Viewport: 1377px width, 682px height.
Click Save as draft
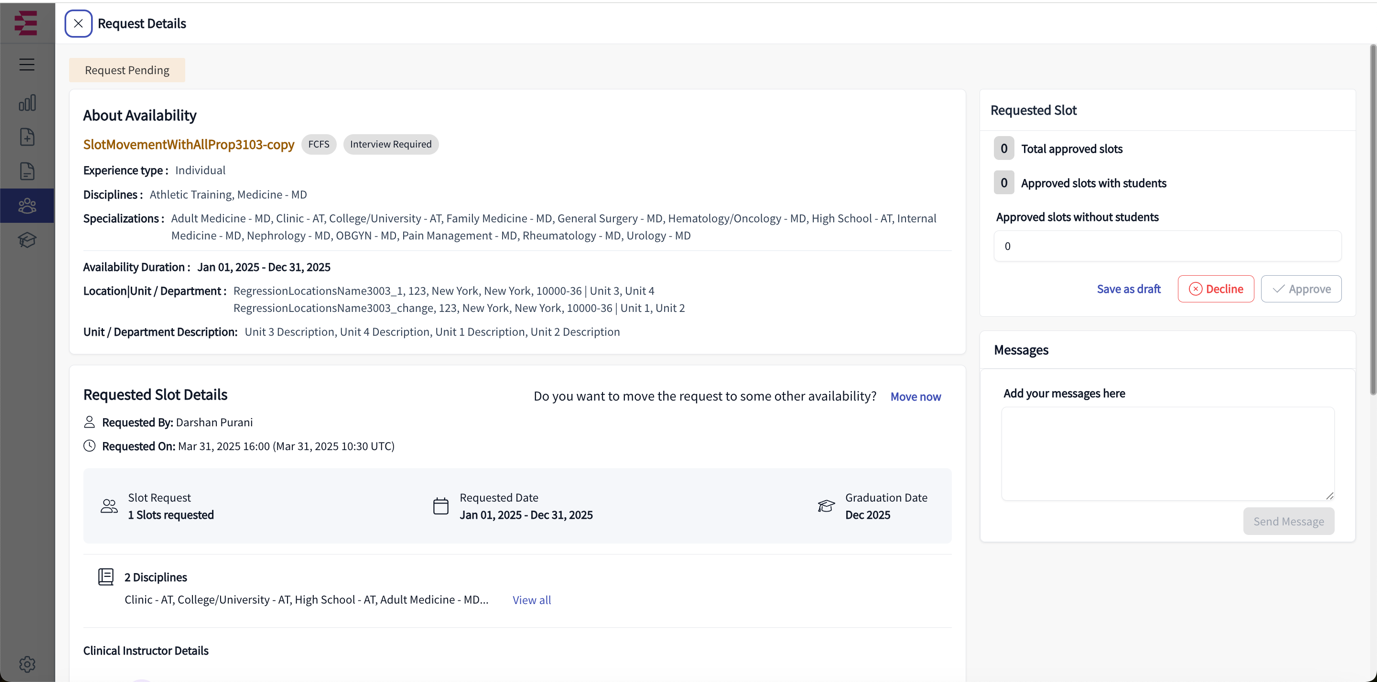coord(1129,289)
